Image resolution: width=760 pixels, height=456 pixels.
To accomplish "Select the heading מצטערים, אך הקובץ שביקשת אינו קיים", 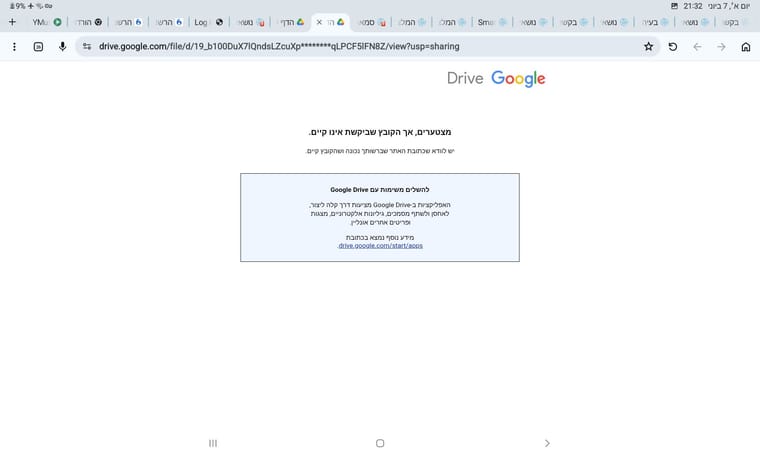I will coord(380,132).
